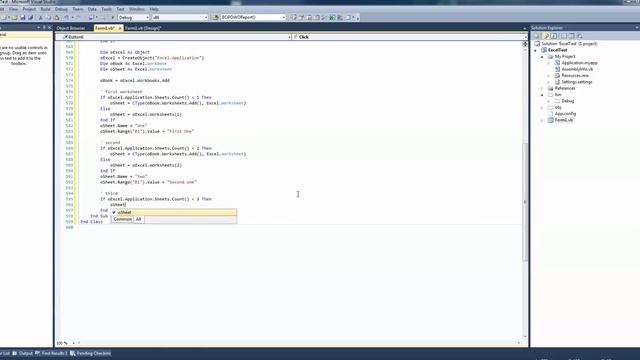Open the Find Results 1 tab
Viewport: 640px width, 360px height.
click(x=51, y=353)
